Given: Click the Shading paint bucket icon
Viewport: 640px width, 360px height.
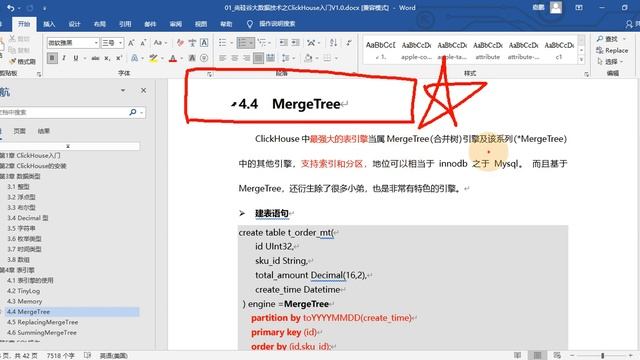Looking at the screenshot, I should coord(308,58).
